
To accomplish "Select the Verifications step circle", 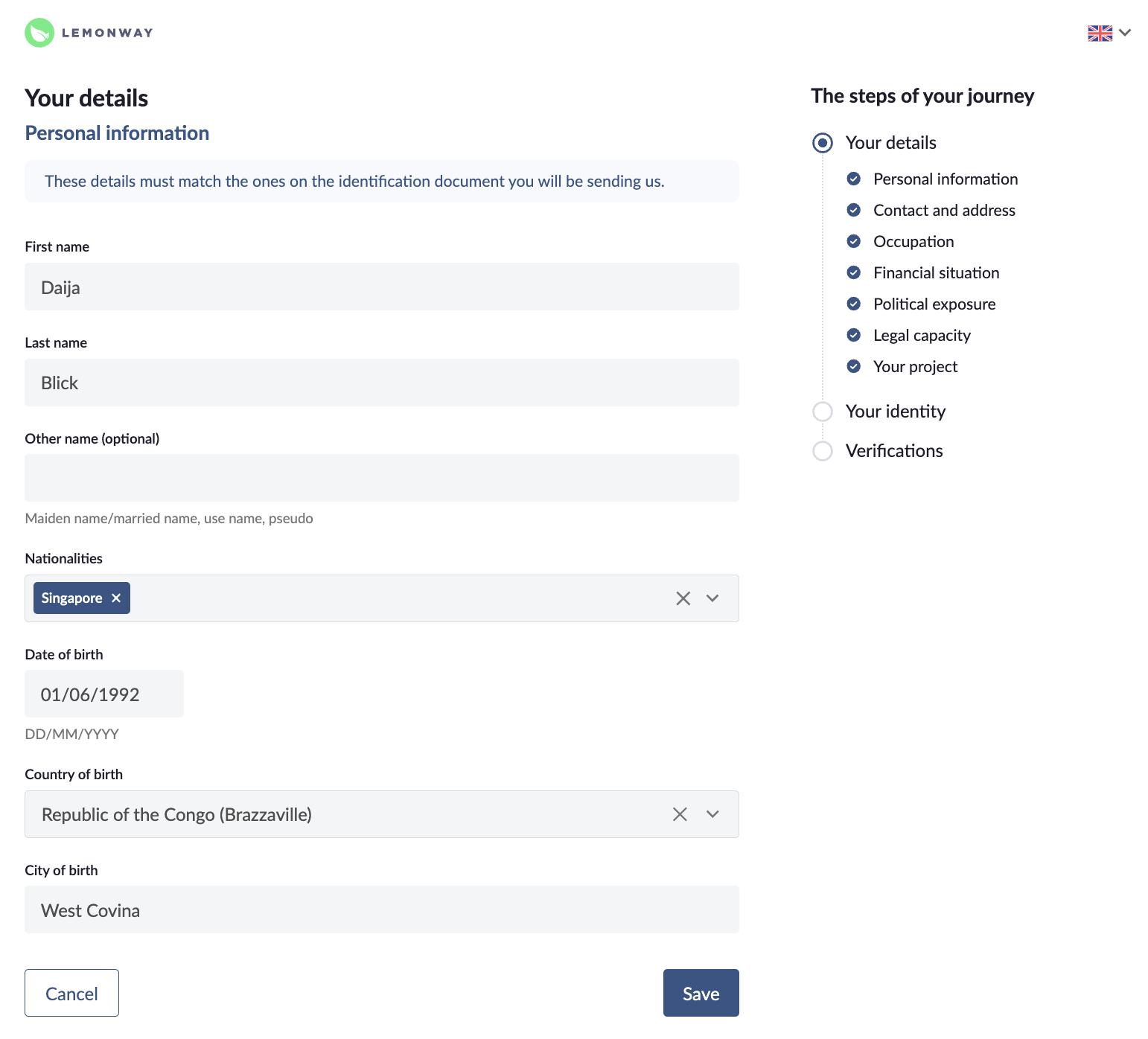I will pyautogui.click(x=823, y=451).
